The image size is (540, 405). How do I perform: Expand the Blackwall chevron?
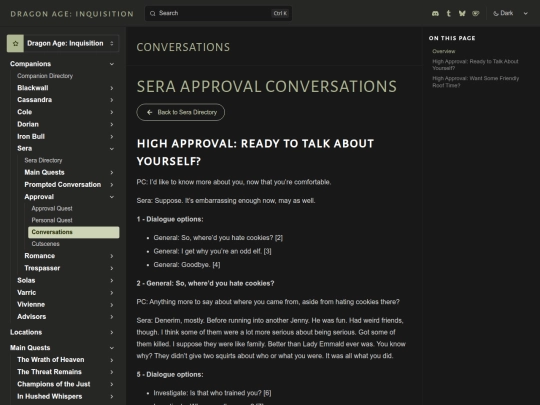tap(112, 88)
